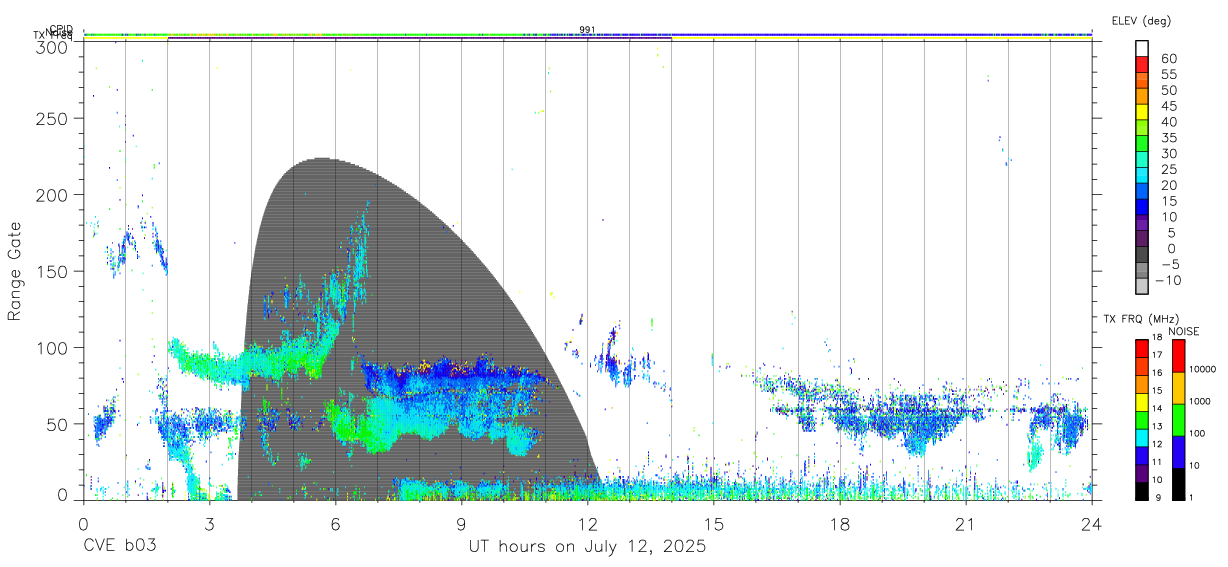Click the ELEV (deg) legend title
The image size is (1228, 567).
coord(1141,20)
